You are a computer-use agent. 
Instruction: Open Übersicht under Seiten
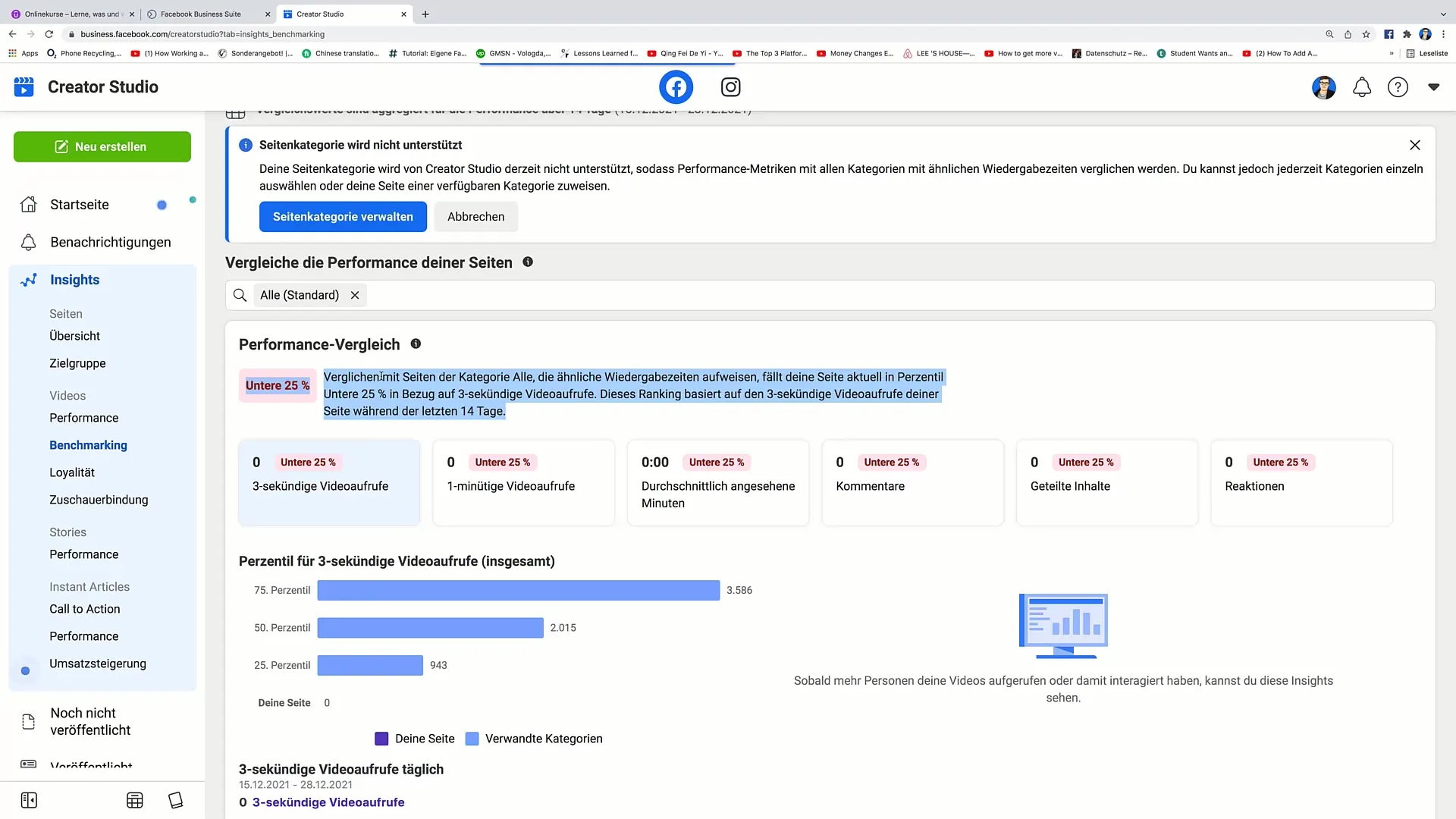pyautogui.click(x=74, y=336)
